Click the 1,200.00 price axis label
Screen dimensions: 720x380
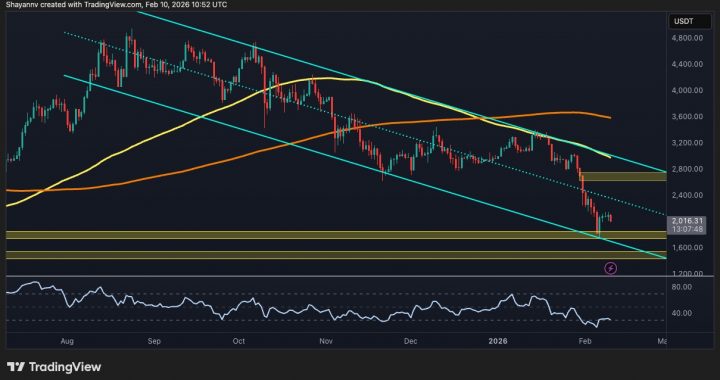[686, 274]
